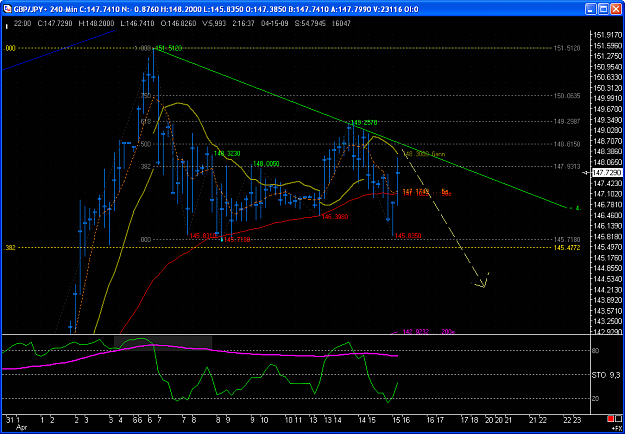Click the red 145.8310 swing low label

point(203,236)
